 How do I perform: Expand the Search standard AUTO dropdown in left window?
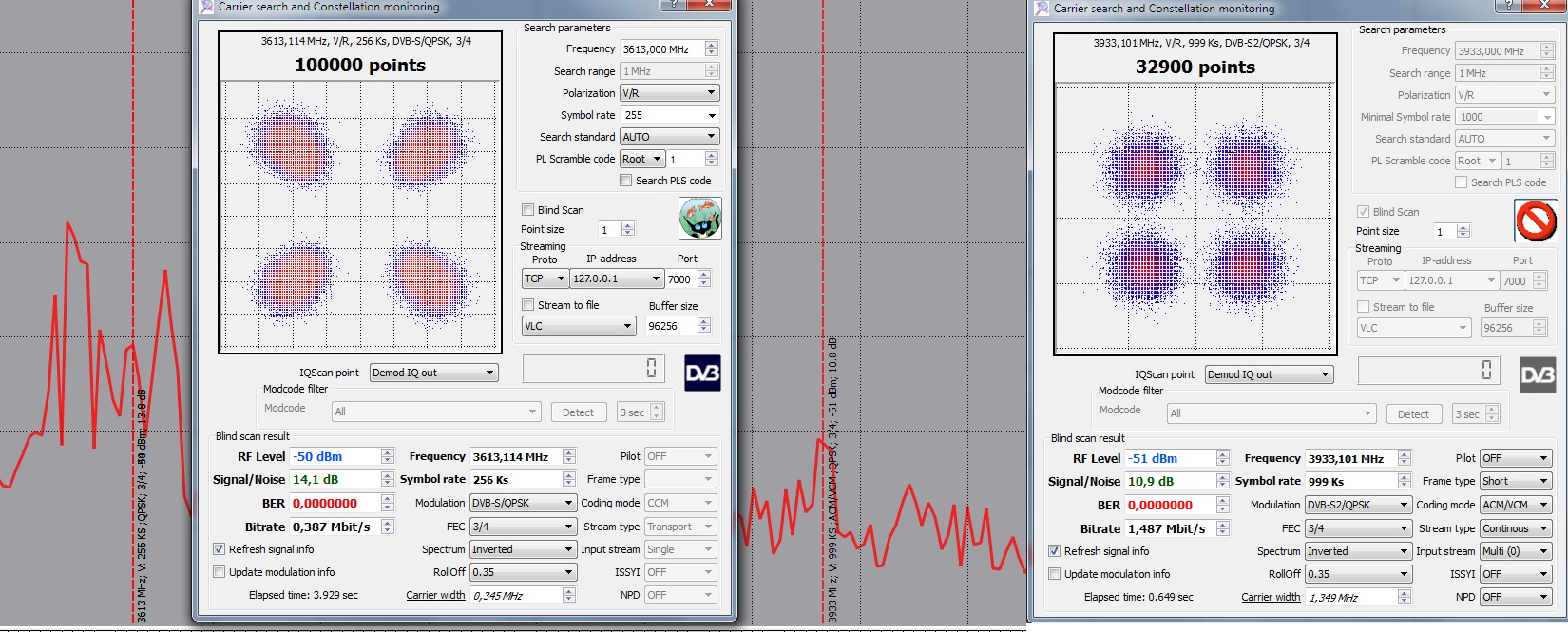[x=670, y=137]
